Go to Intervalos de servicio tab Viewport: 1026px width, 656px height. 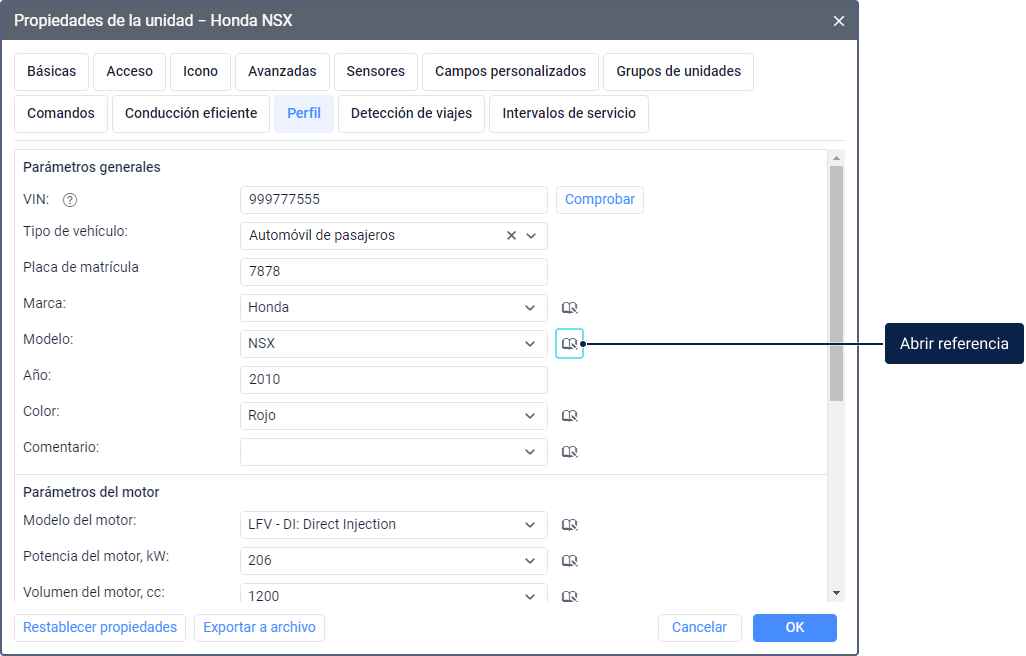point(569,114)
